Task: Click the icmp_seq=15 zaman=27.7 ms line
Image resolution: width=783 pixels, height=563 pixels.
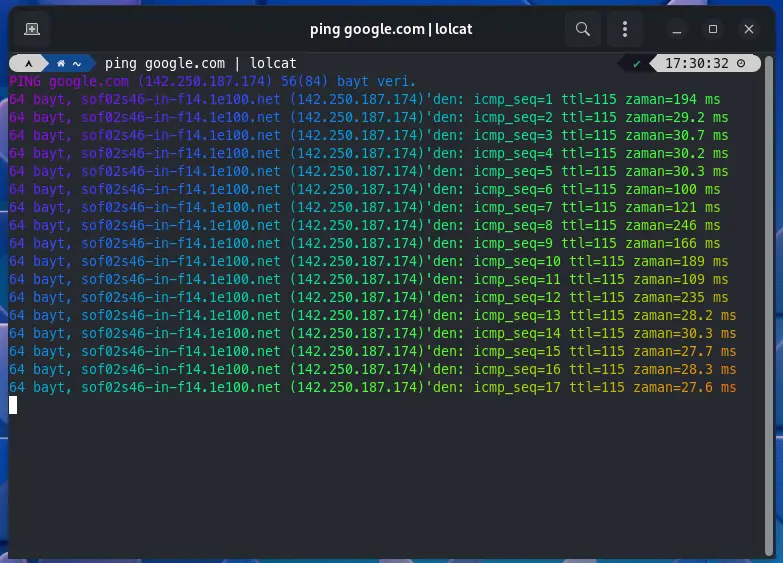Action: point(373,351)
